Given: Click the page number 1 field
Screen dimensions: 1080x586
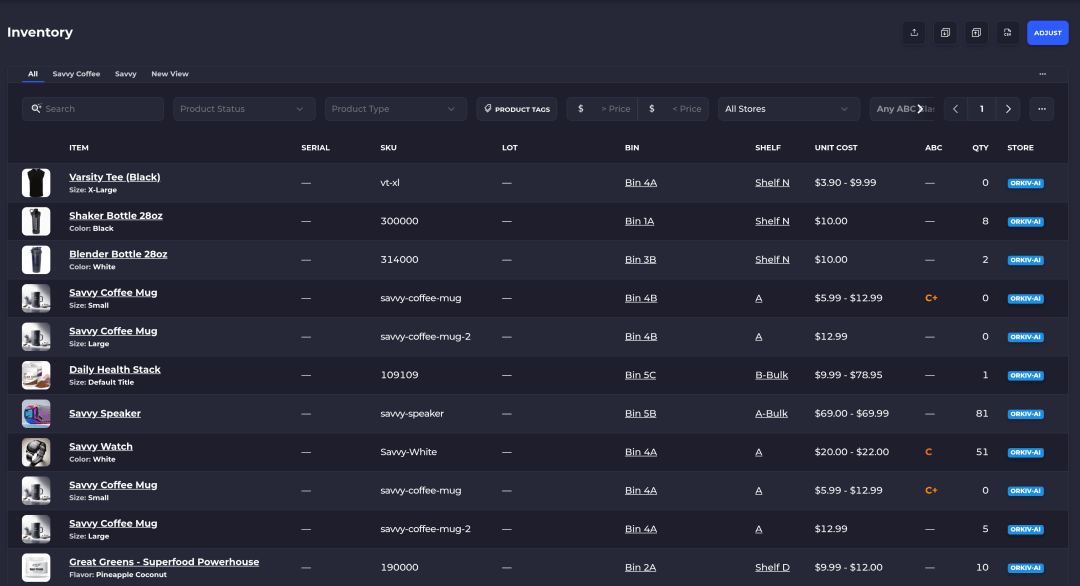Looking at the screenshot, I should pos(982,109).
